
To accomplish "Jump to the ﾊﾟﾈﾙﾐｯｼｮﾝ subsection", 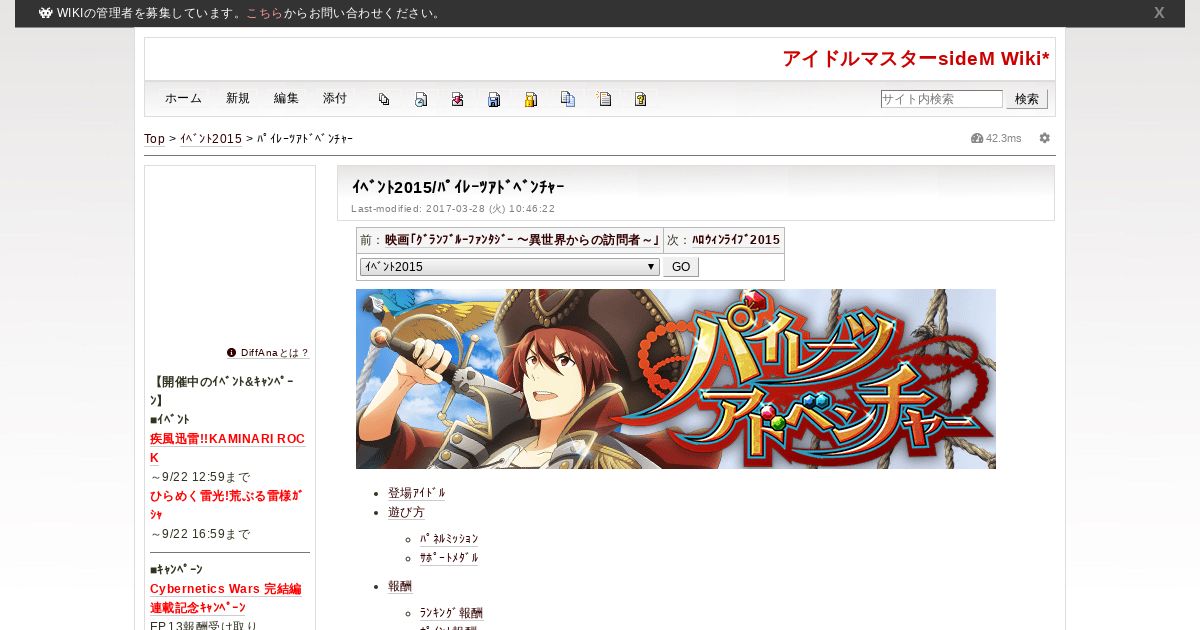I will point(449,539).
